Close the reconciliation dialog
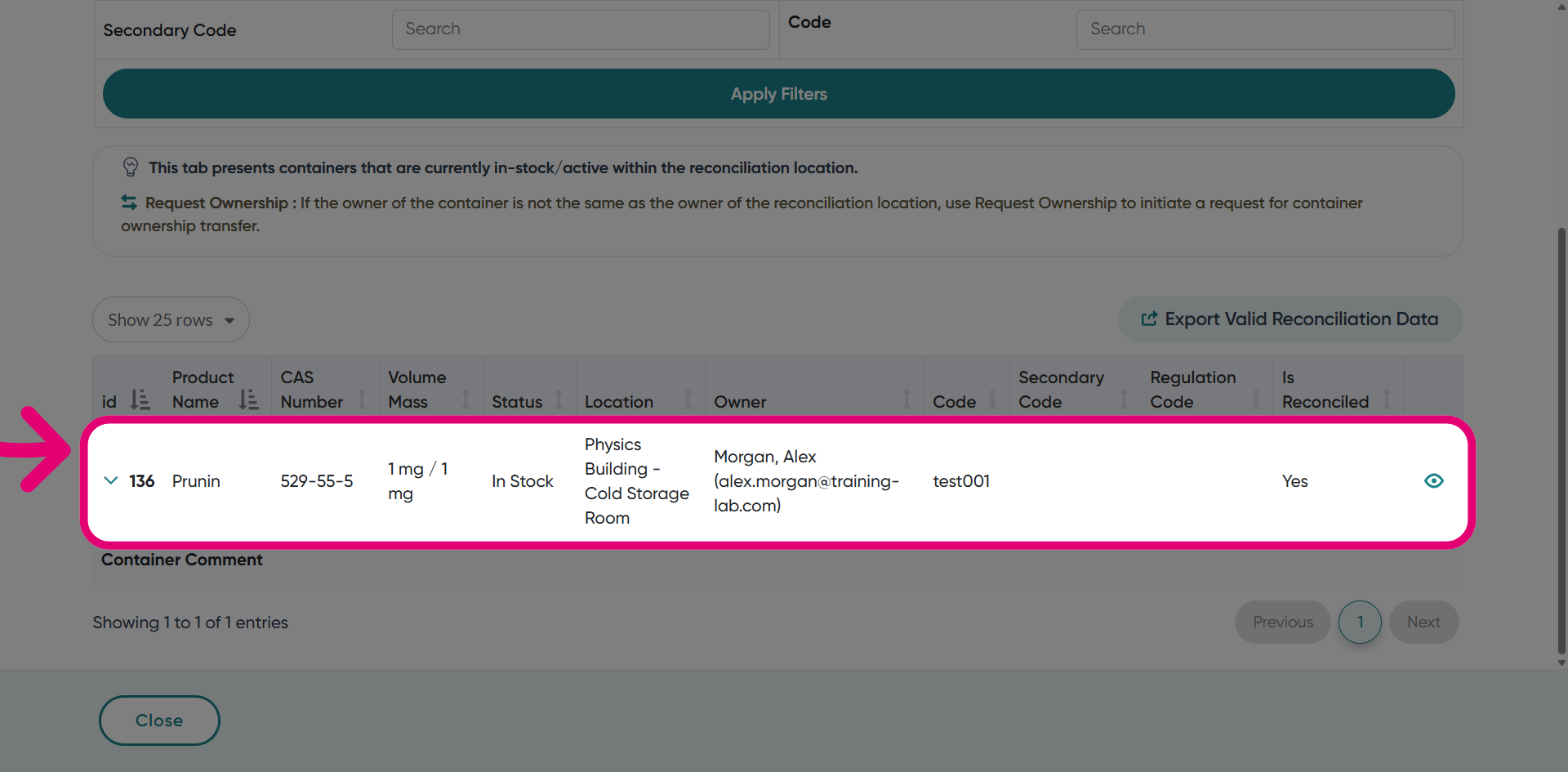The image size is (1568, 772). pyautogui.click(x=159, y=721)
